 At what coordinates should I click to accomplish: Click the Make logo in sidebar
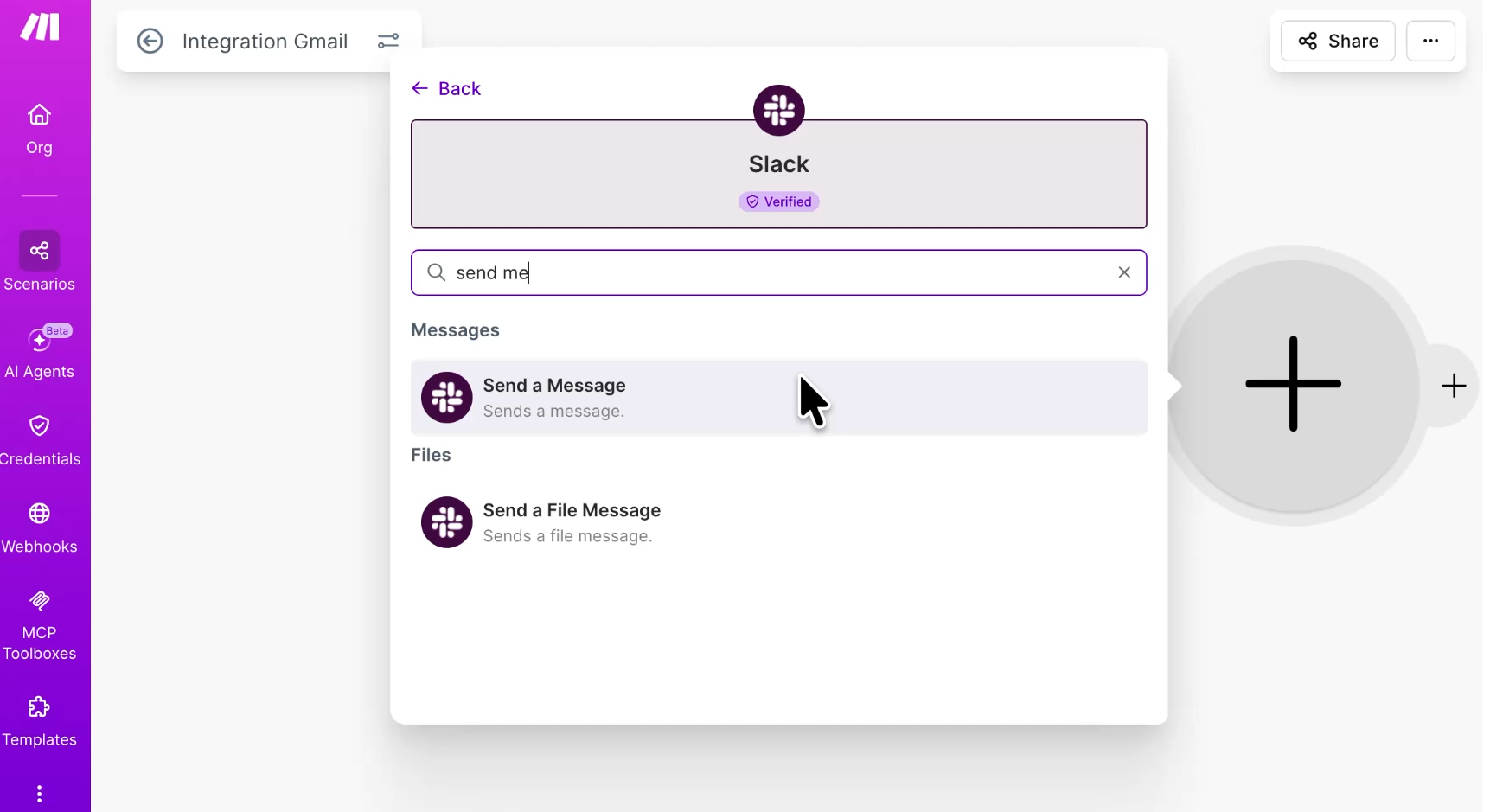point(40,27)
